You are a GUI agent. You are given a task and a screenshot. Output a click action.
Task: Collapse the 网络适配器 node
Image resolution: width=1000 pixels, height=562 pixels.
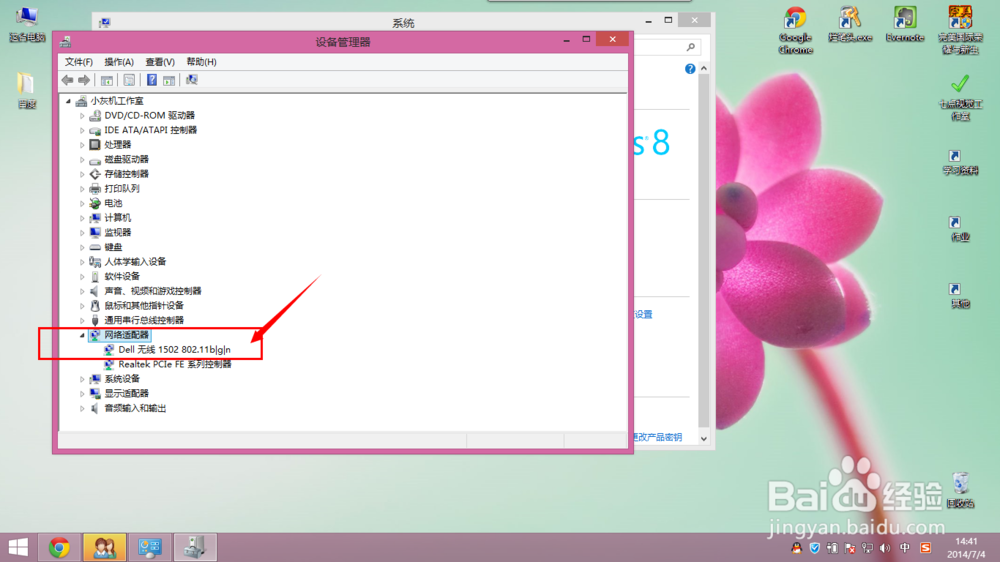pos(82,335)
